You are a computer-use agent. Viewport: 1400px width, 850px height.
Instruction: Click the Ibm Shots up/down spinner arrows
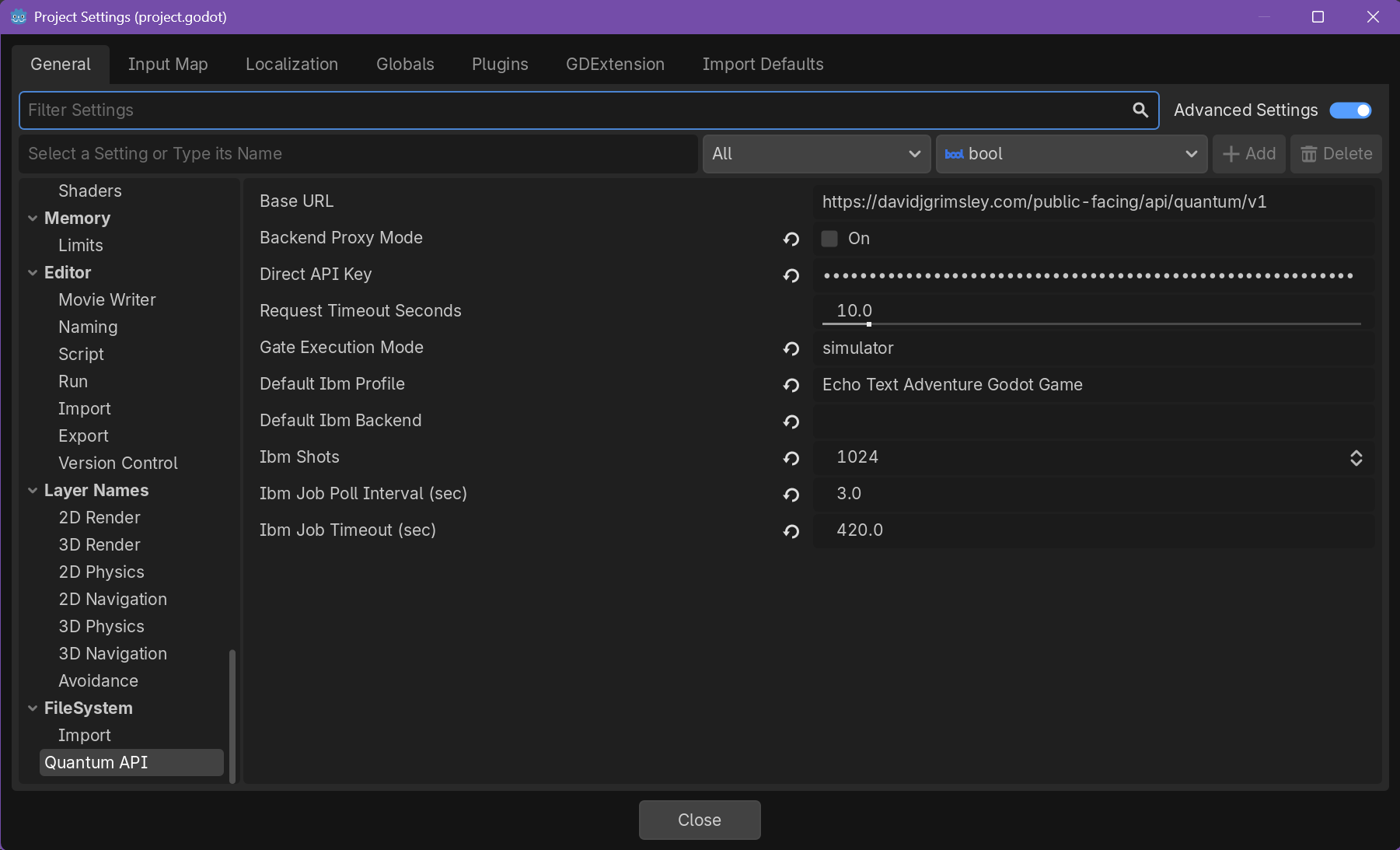point(1356,458)
